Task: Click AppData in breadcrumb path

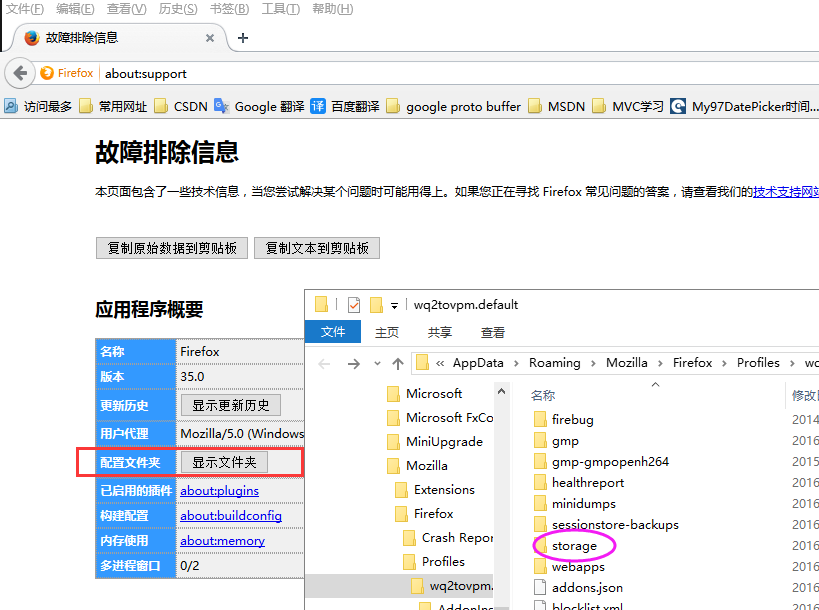Action: 478,363
